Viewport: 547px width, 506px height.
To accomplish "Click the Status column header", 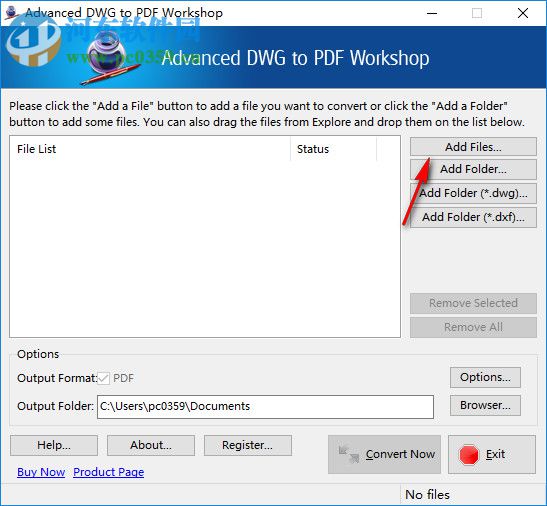I will (x=334, y=149).
